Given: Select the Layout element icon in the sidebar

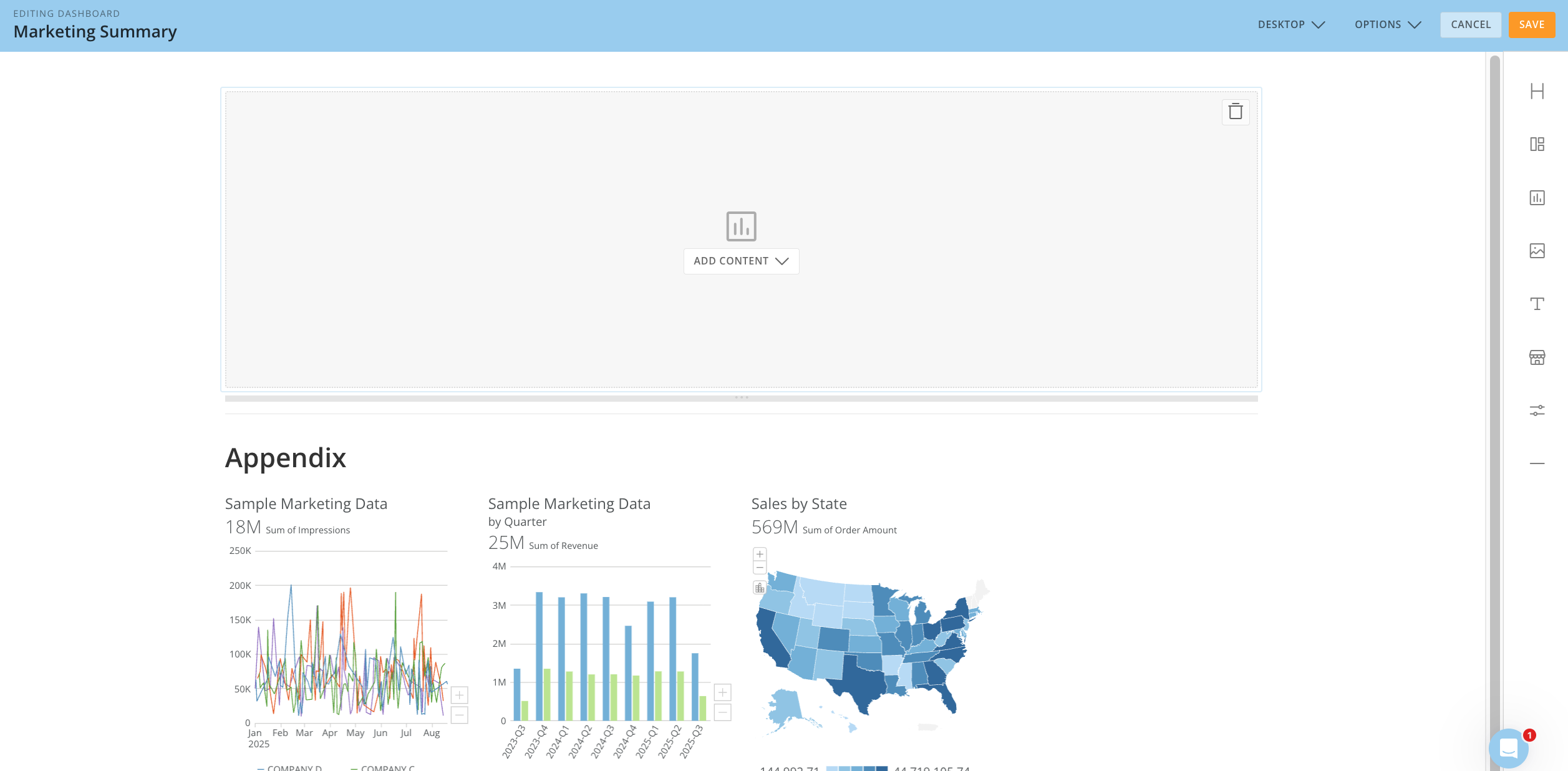Looking at the screenshot, I should click(1536, 145).
